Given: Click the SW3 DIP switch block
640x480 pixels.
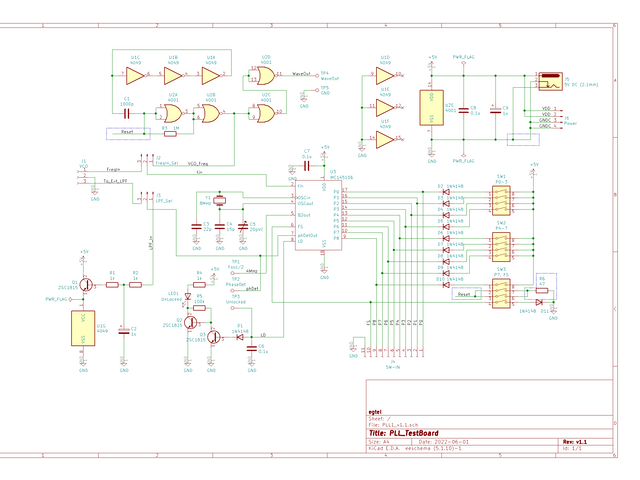Looking at the screenshot, I should [502, 294].
